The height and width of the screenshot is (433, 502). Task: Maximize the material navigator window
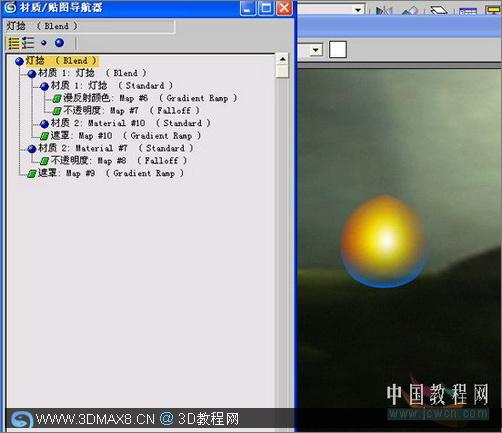click(x=266, y=8)
